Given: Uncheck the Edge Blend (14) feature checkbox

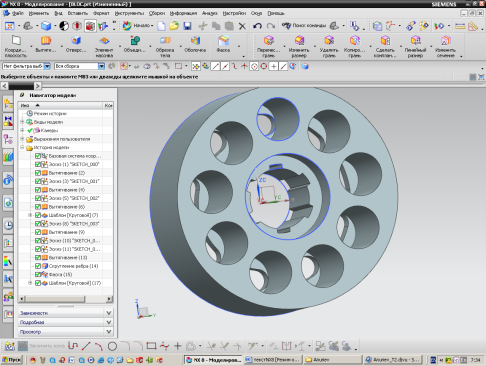Looking at the screenshot, I should [38, 266].
